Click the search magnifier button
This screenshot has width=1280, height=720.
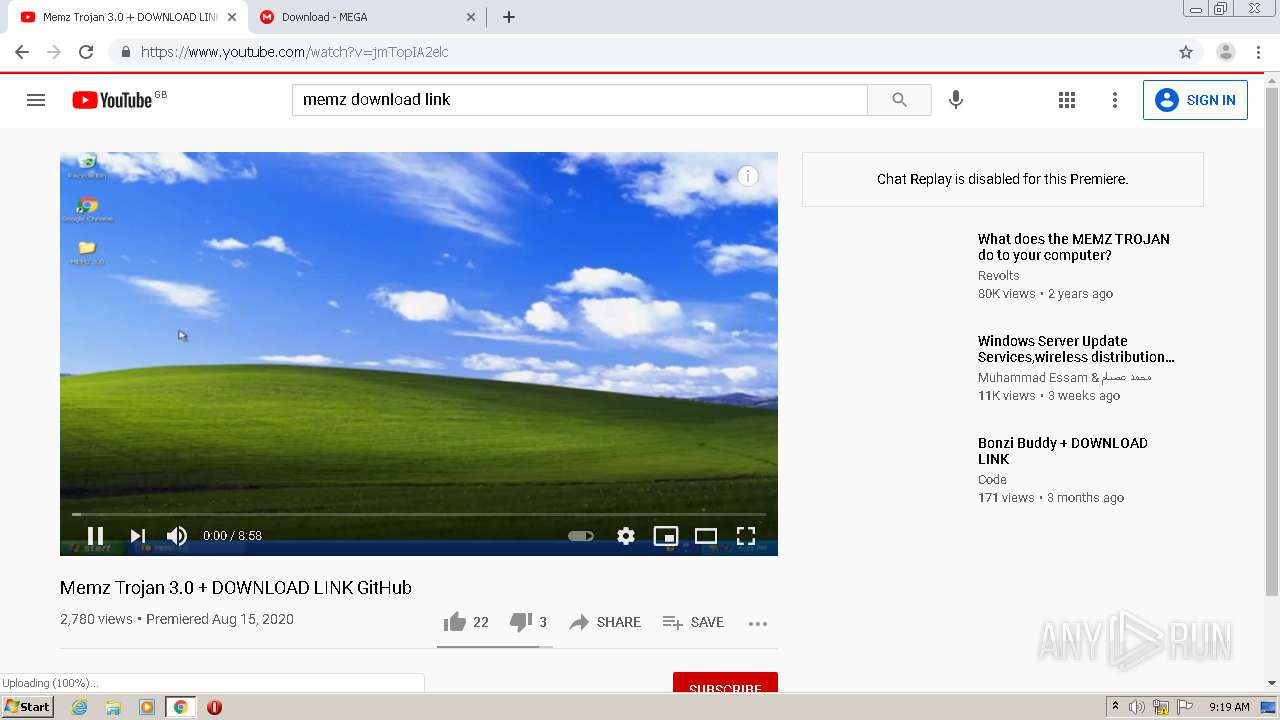click(x=899, y=100)
